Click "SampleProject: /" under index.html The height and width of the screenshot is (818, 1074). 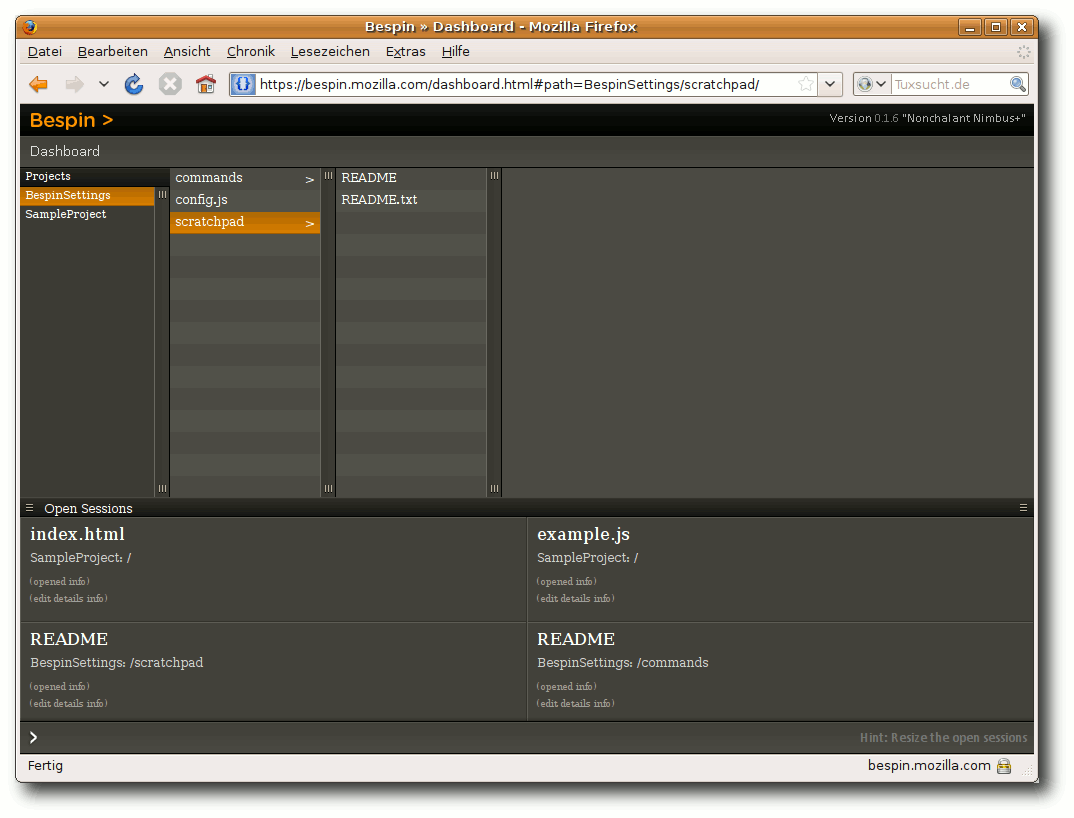[x=80, y=558]
